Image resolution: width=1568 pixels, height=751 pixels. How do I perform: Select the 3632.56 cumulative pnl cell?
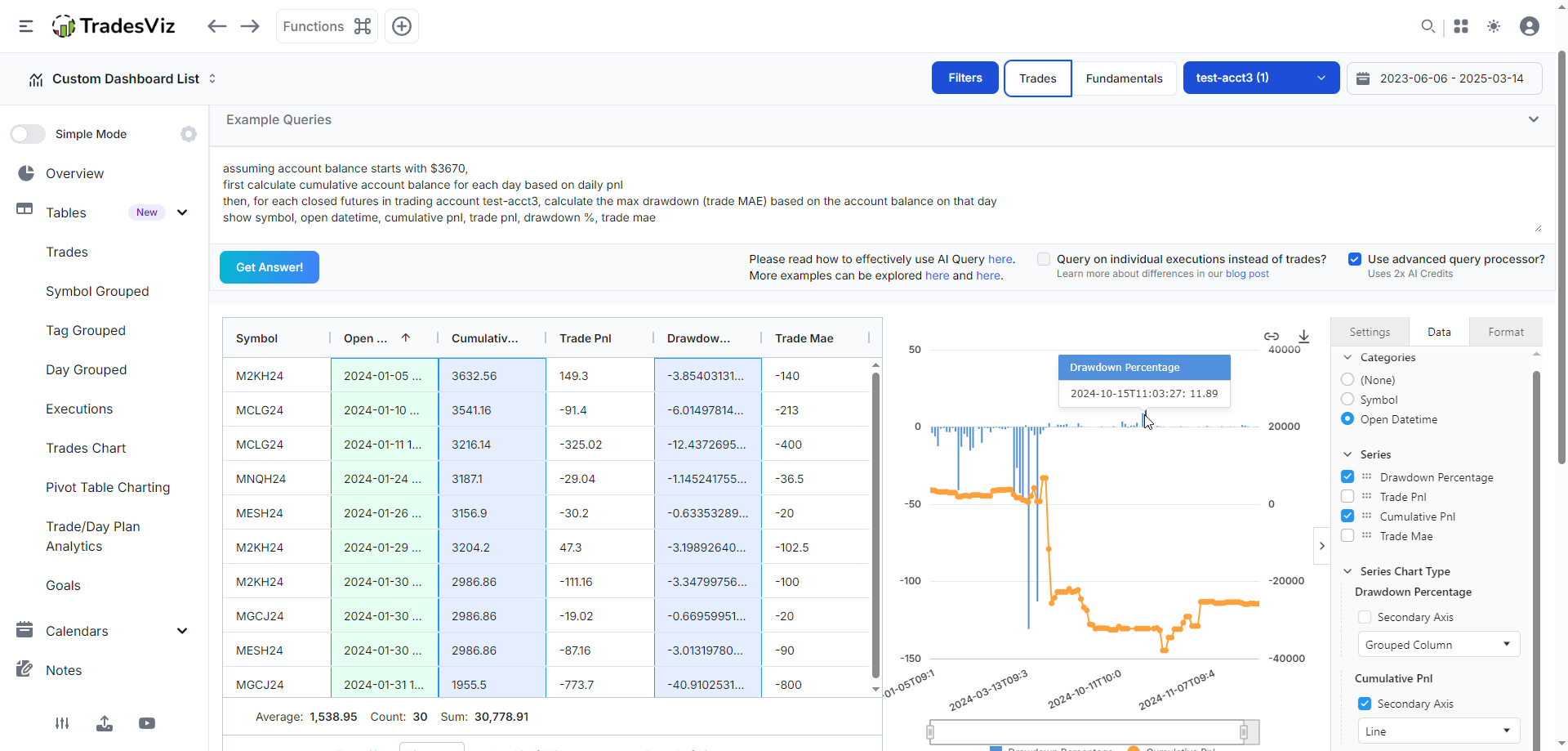492,376
